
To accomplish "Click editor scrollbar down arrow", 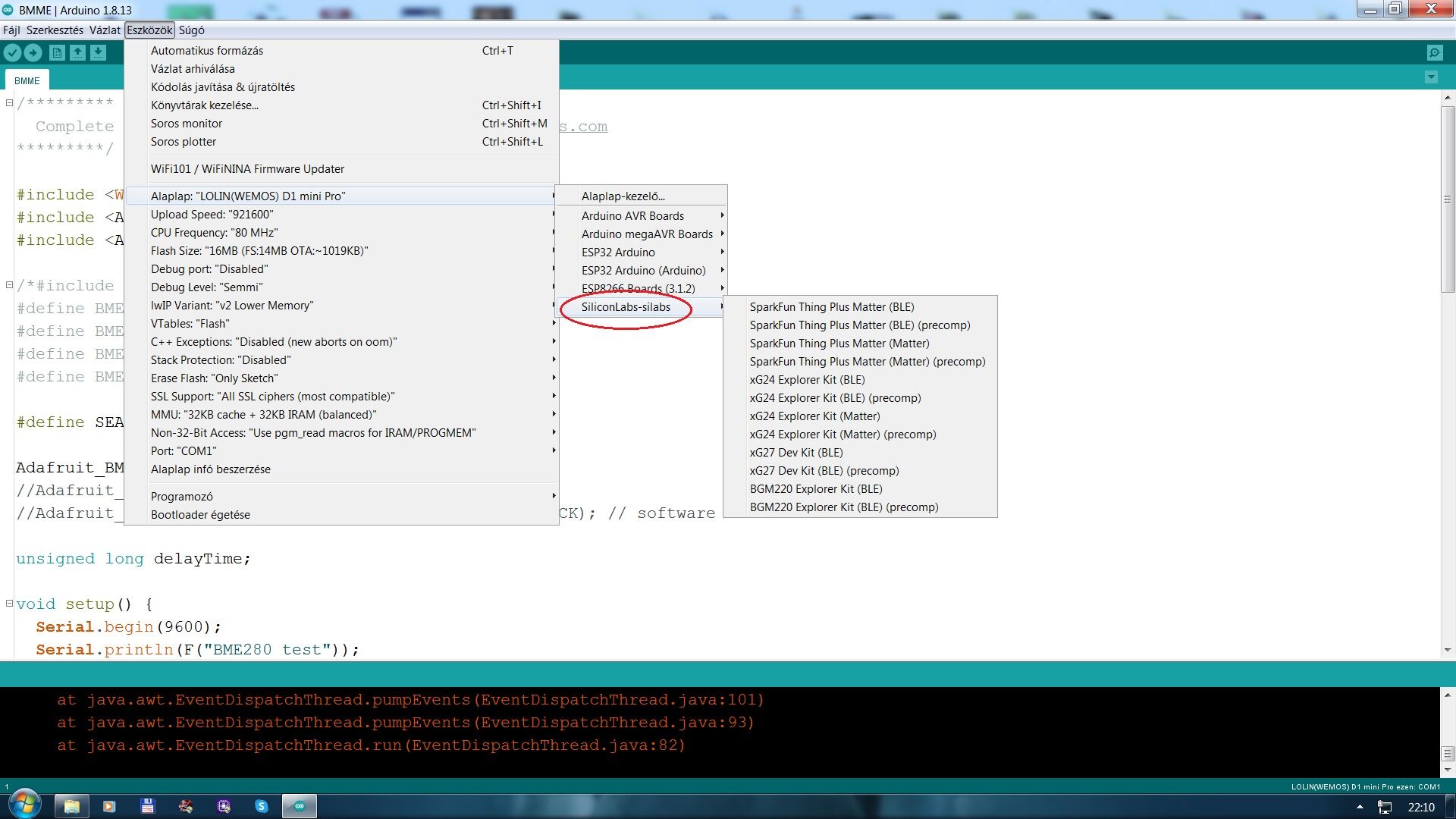I will [1448, 650].
